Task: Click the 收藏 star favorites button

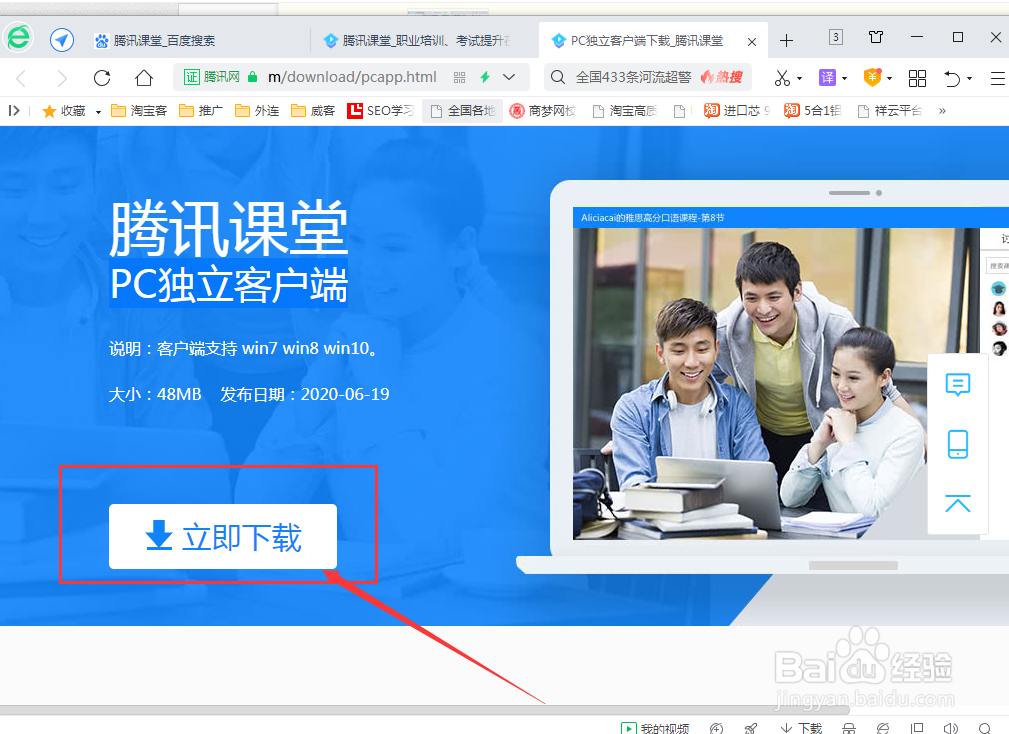Action: (64, 111)
